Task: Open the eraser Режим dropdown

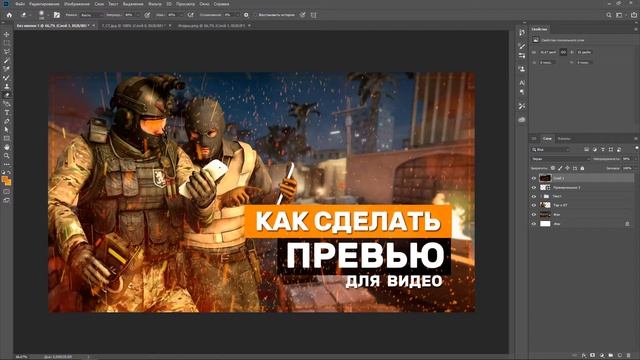Action: [x=92, y=15]
